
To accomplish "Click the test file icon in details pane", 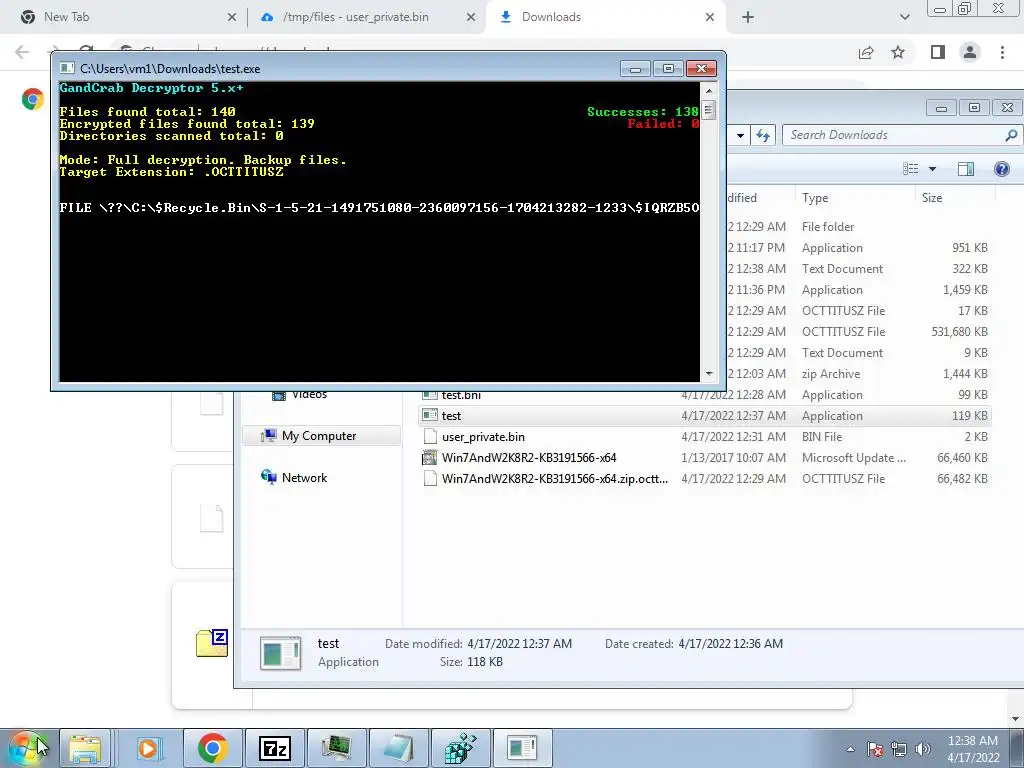I will (281, 653).
